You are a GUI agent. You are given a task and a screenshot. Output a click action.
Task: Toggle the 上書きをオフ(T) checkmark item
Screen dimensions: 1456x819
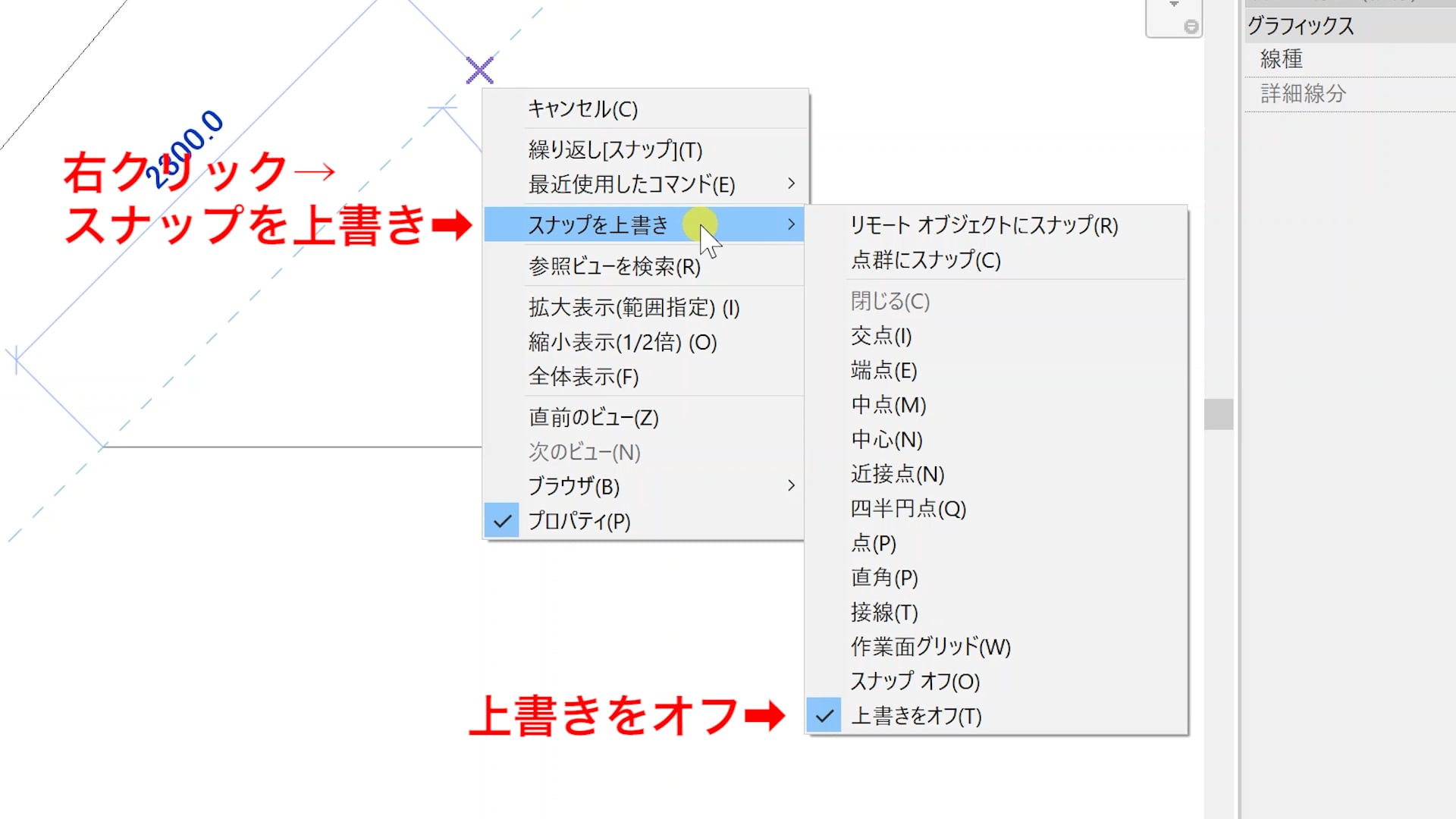coord(915,716)
